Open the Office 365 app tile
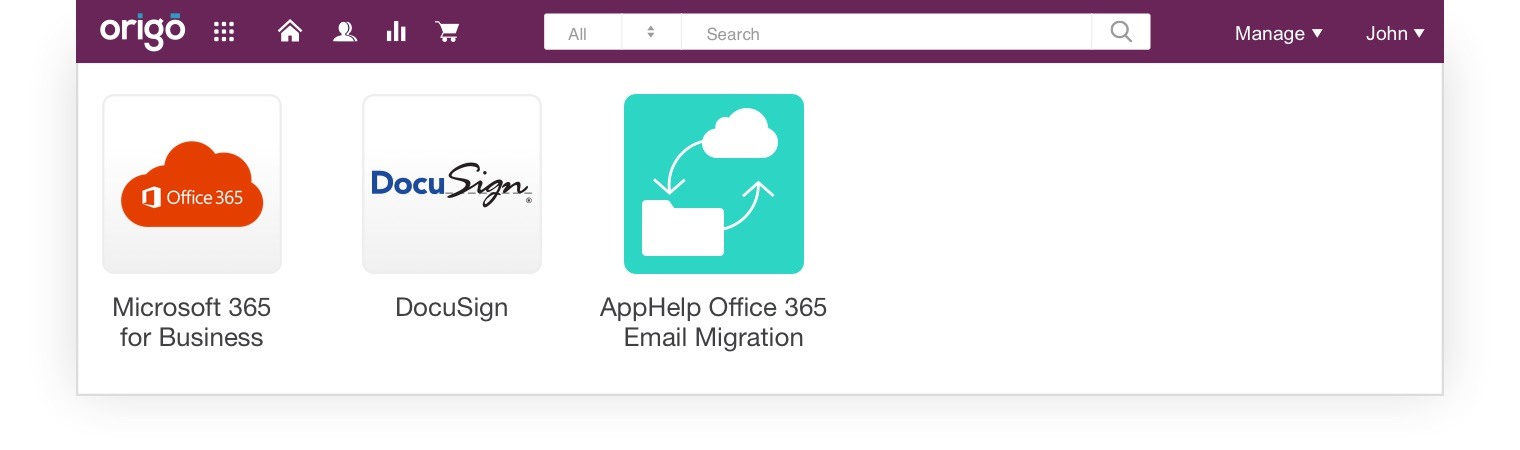This screenshot has height=450, width=1520. pyautogui.click(x=192, y=184)
